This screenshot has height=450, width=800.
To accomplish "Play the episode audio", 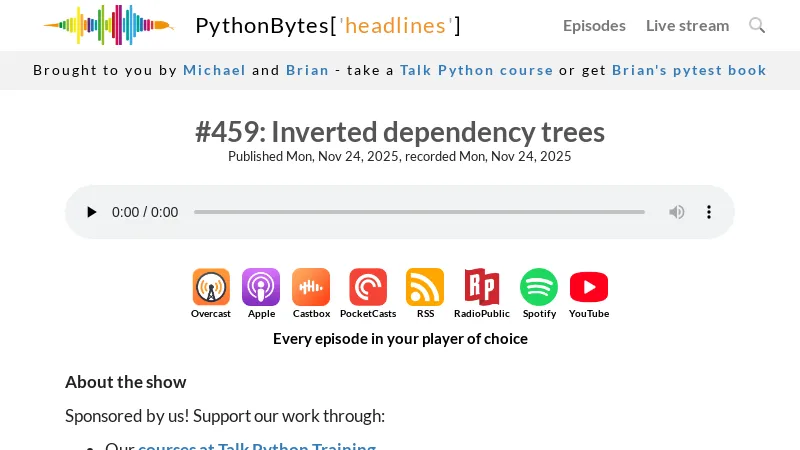I will 92,212.
